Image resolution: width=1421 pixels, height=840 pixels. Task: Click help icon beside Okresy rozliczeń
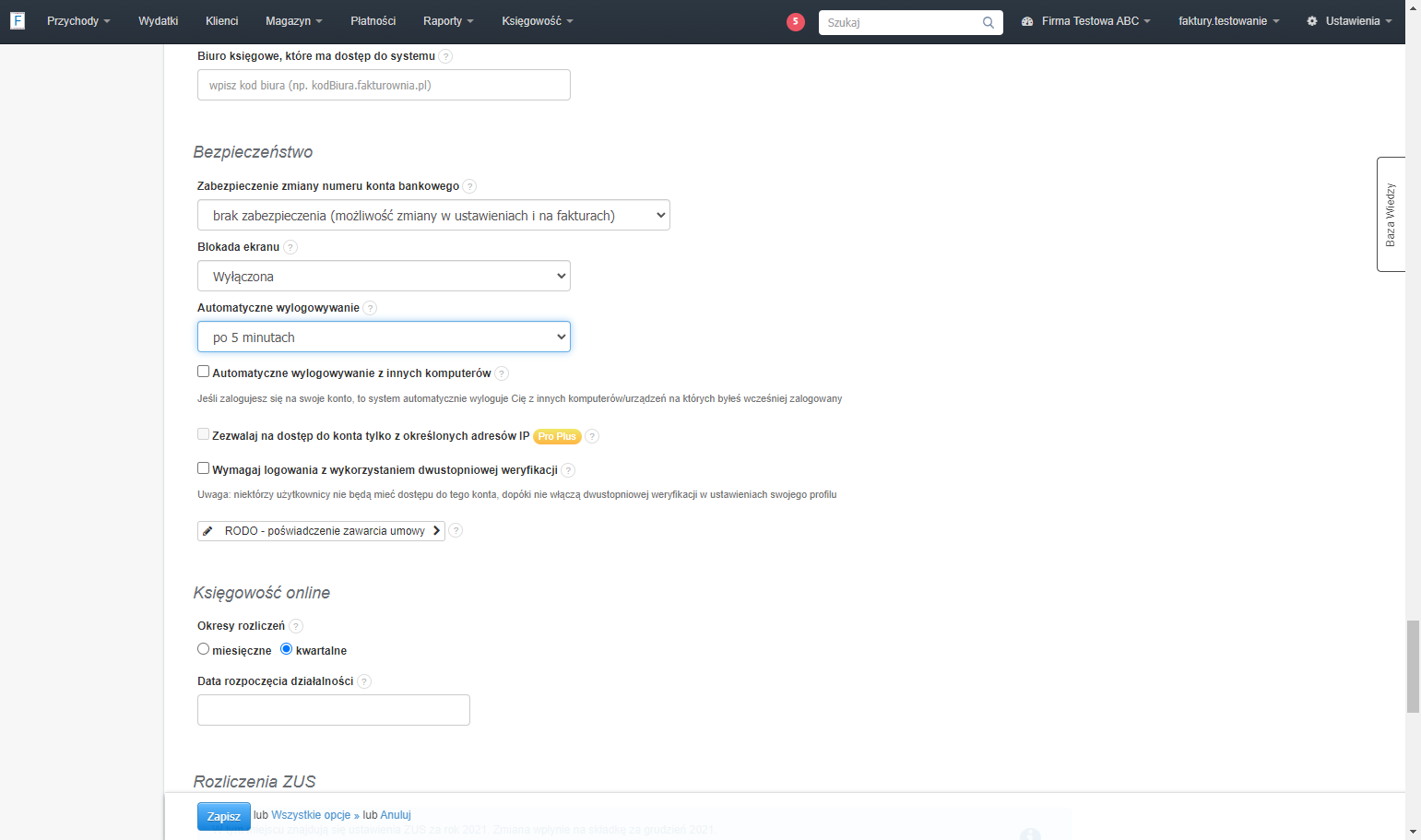click(x=296, y=626)
